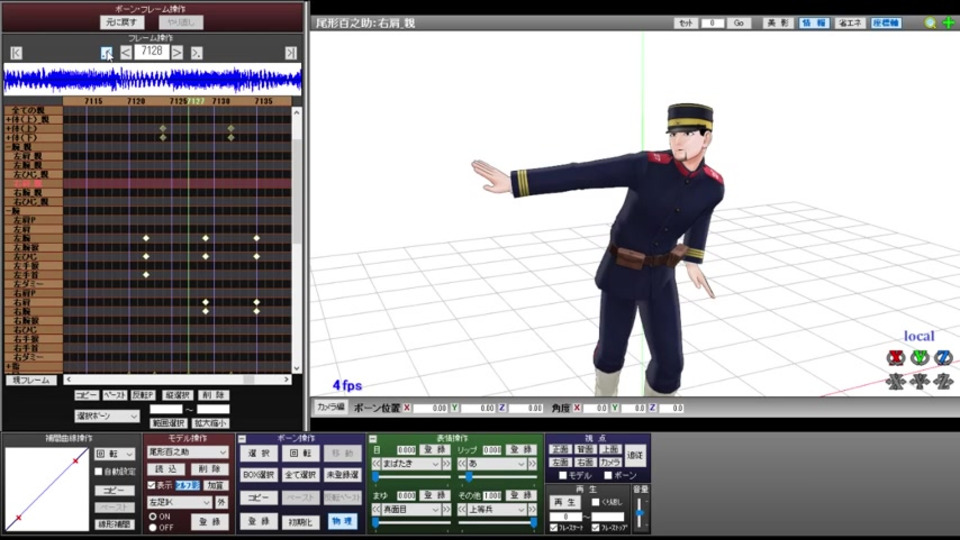960x540 pixels.
Task: Toggle 座標軸 axis display viewport button
Action: (886, 23)
